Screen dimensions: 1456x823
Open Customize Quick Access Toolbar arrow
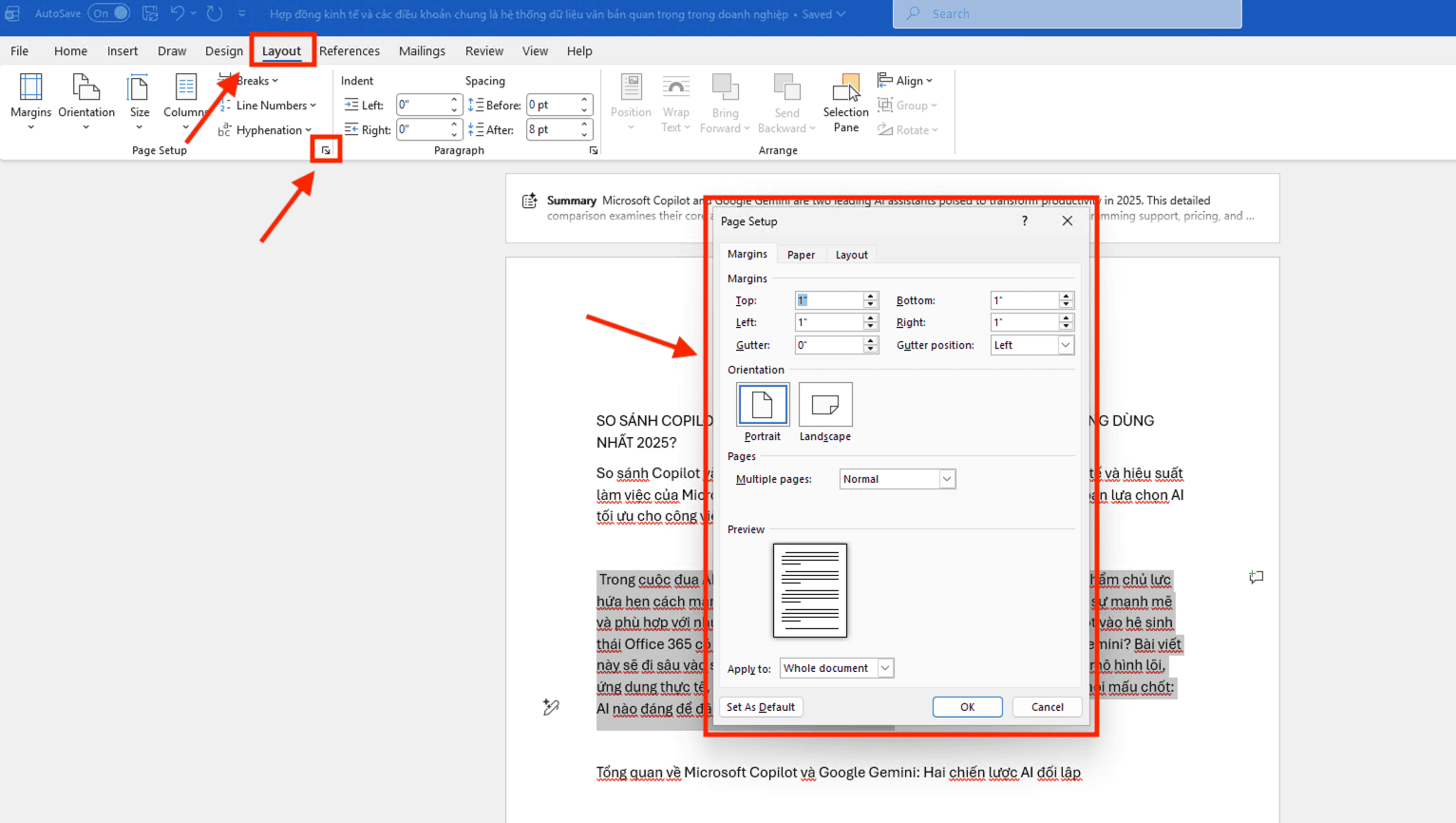pyautogui.click(x=242, y=13)
